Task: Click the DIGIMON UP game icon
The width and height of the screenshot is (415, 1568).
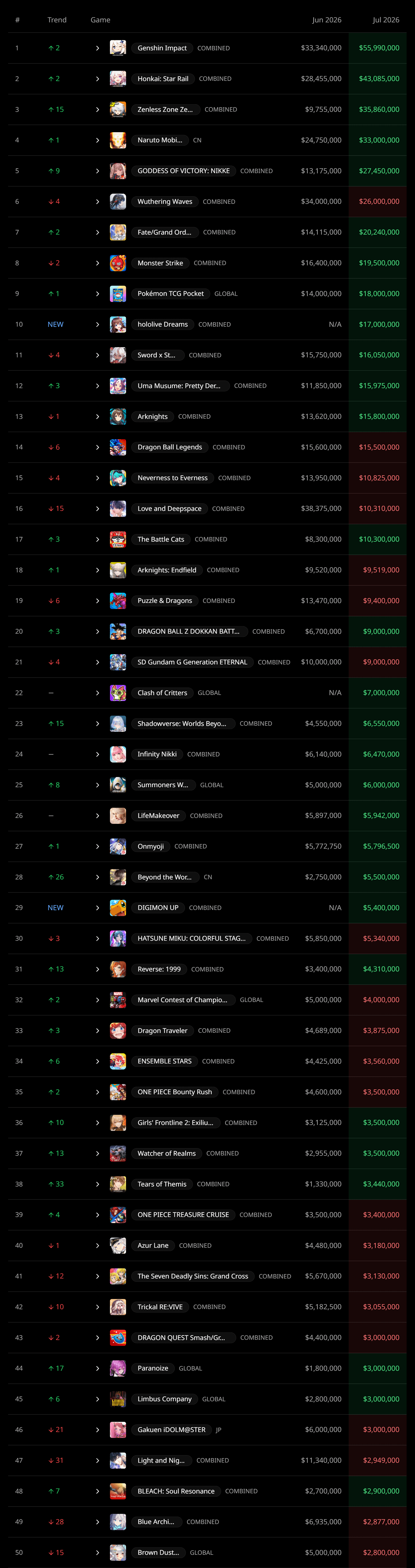Action: tap(118, 908)
